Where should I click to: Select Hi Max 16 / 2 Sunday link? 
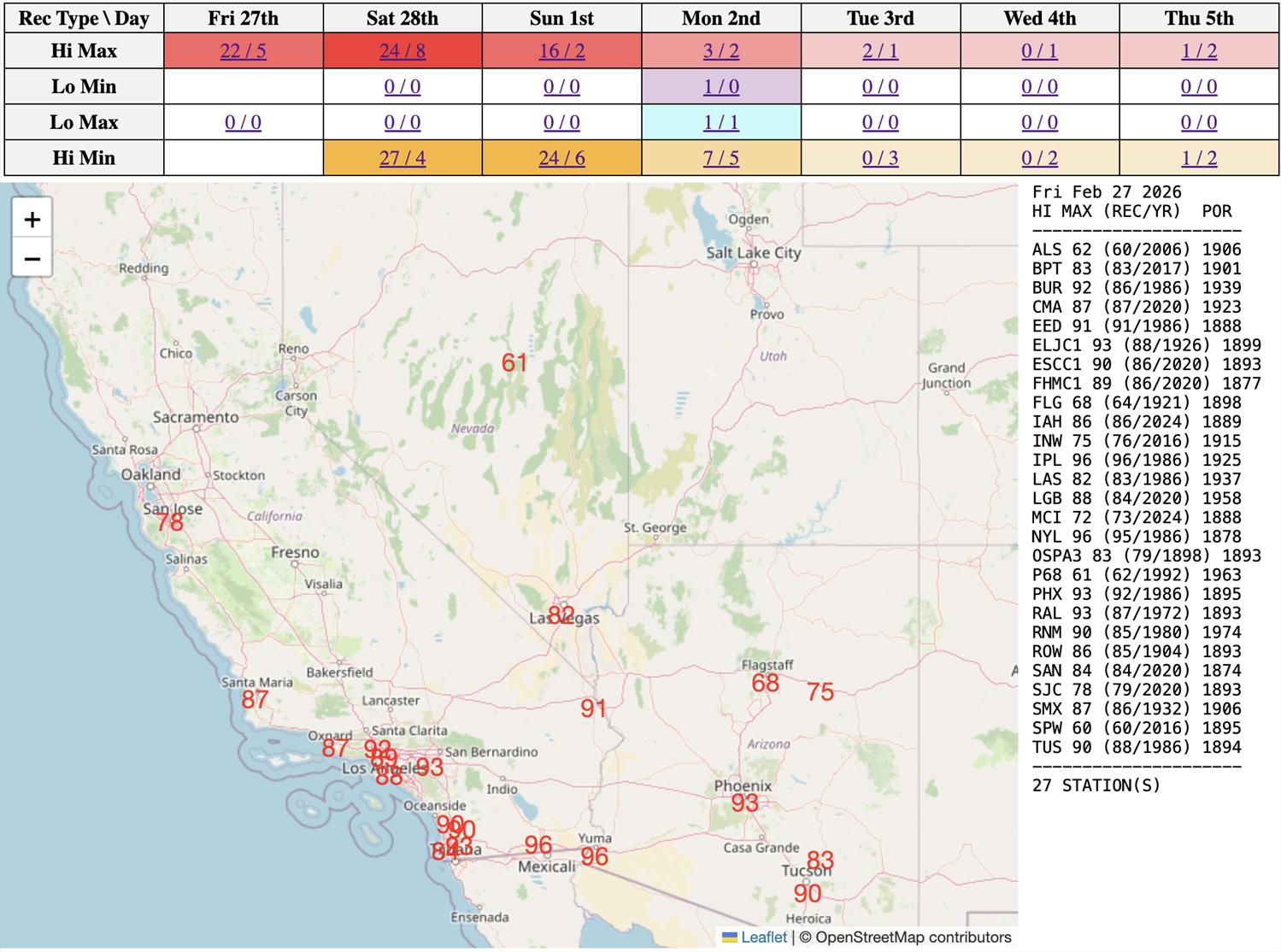point(561,51)
